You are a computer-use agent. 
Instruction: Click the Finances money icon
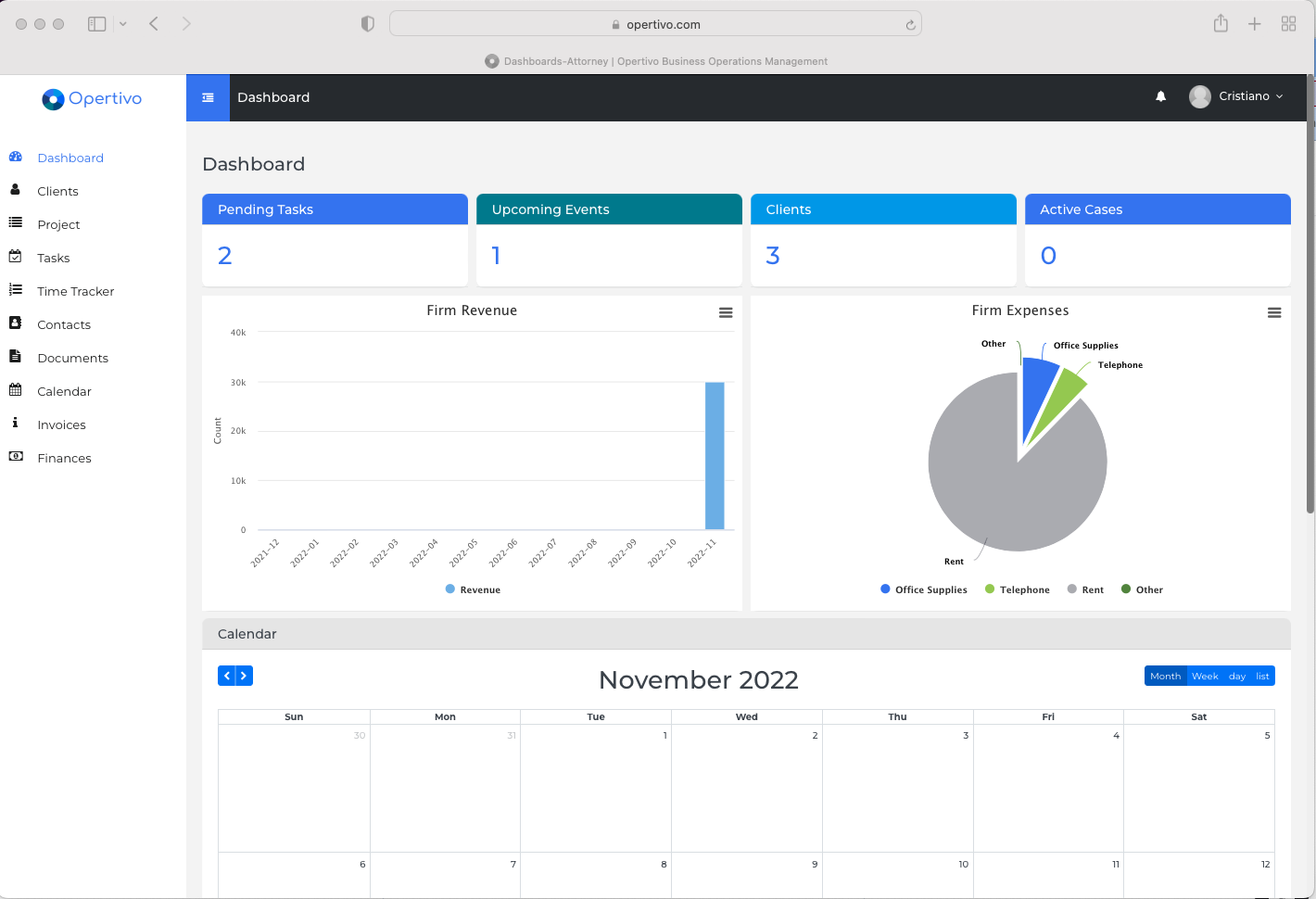pos(16,456)
